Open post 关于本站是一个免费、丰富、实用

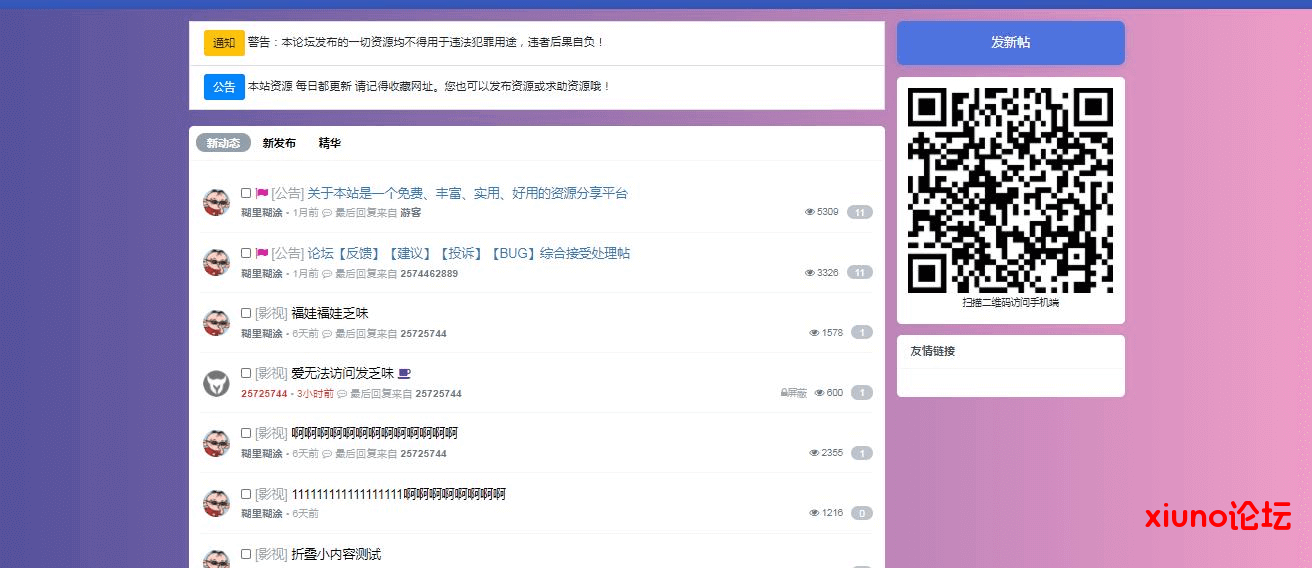pyautogui.click(x=467, y=193)
